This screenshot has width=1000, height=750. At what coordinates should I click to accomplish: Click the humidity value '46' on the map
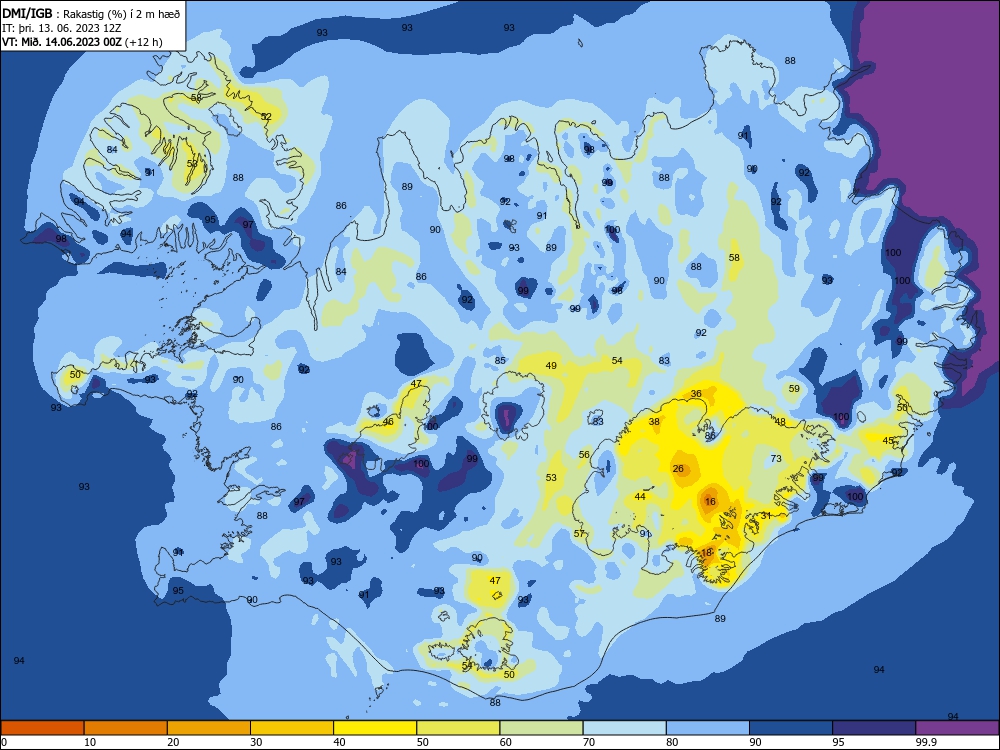point(388,422)
